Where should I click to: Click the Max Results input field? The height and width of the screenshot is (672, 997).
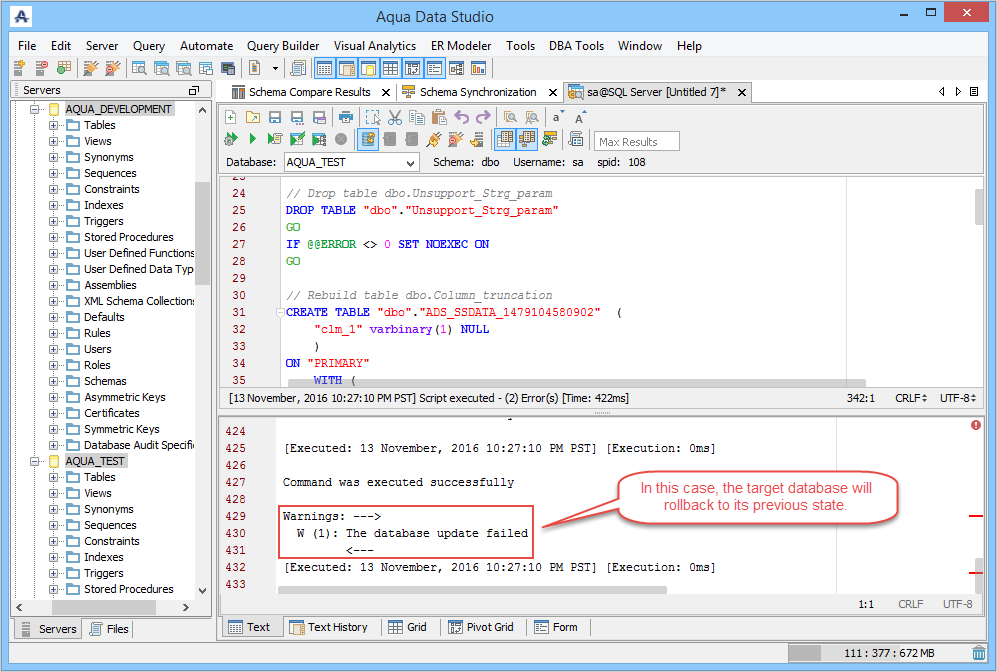click(x=637, y=141)
